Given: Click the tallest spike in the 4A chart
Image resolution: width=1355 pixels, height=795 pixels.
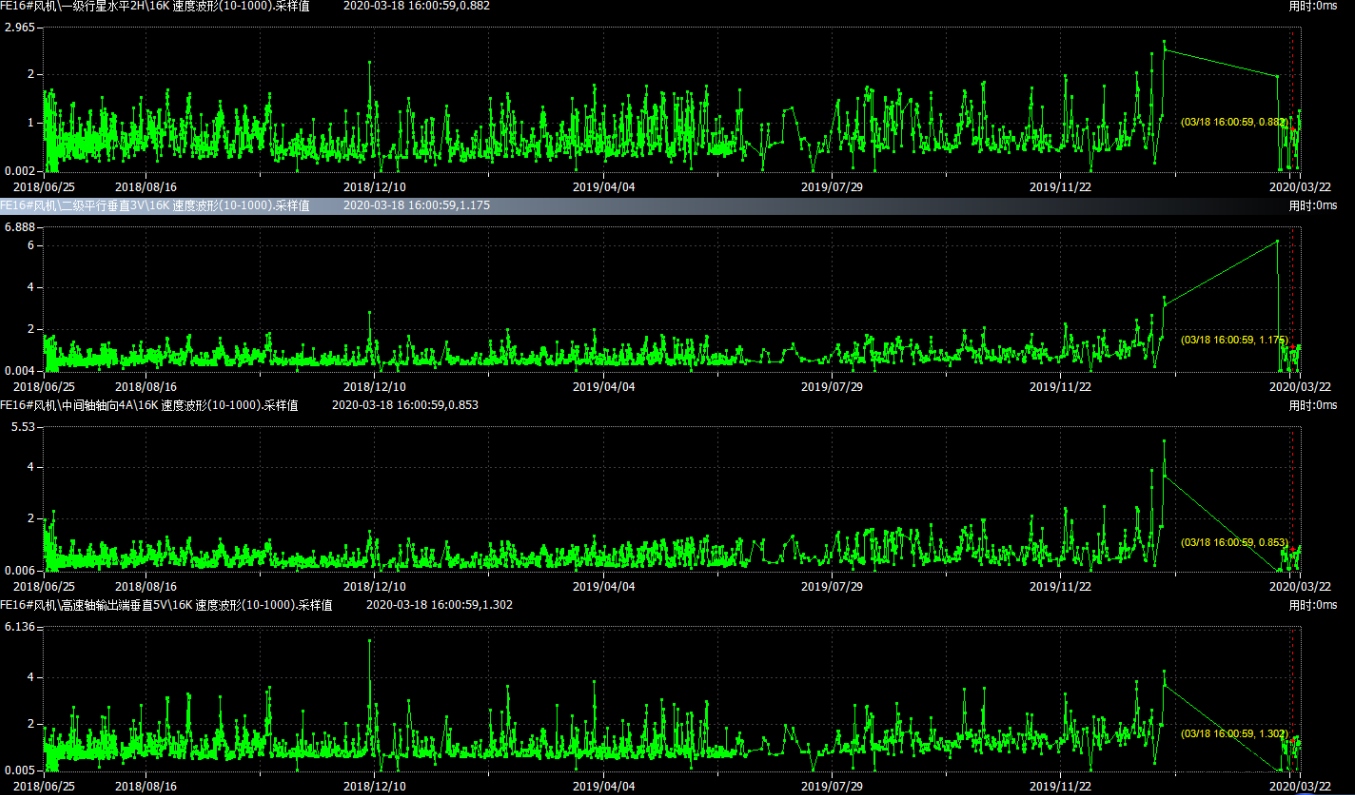Looking at the screenshot, I should pos(1164,440).
